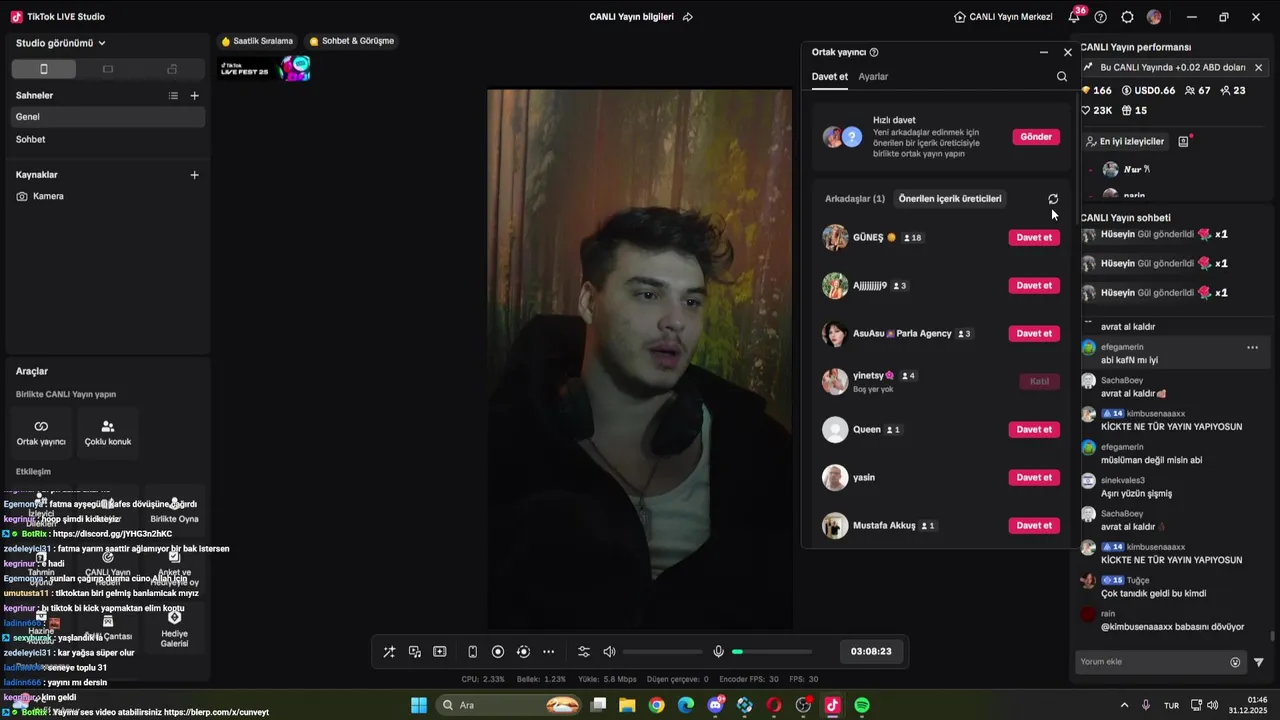This screenshot has height=720, width=1280.
Task: Select the dual-screen layout mode
Action: (x=172, y=69)
